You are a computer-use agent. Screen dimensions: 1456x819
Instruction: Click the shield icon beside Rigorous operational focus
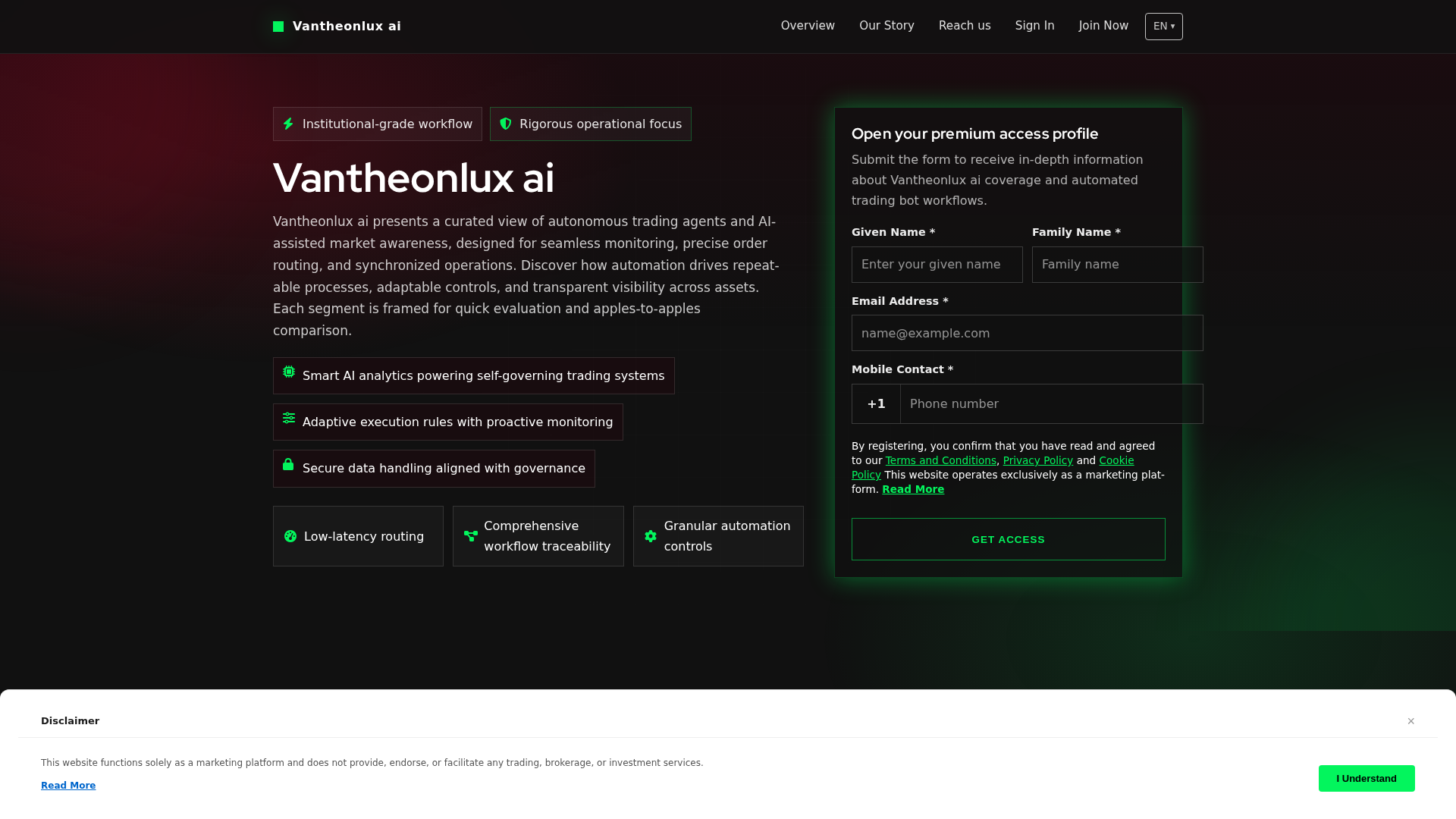point(506,124)
